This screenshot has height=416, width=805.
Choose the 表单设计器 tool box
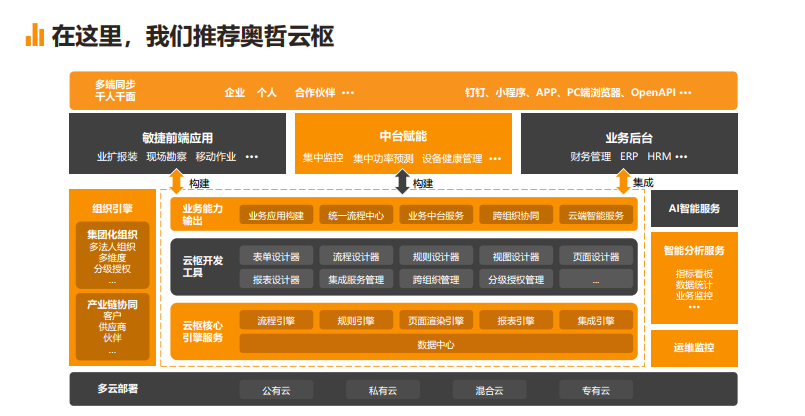(275, 256)
